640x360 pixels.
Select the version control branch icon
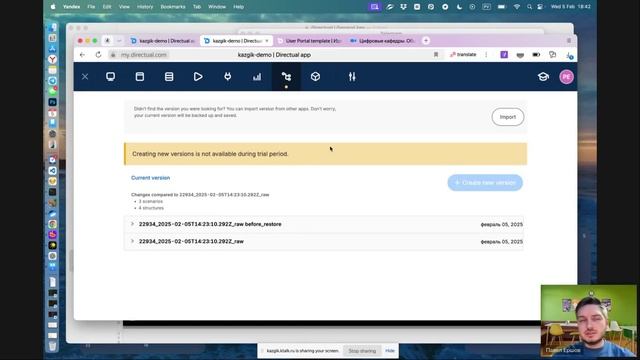pyautogui.click(x=286, y=77)
